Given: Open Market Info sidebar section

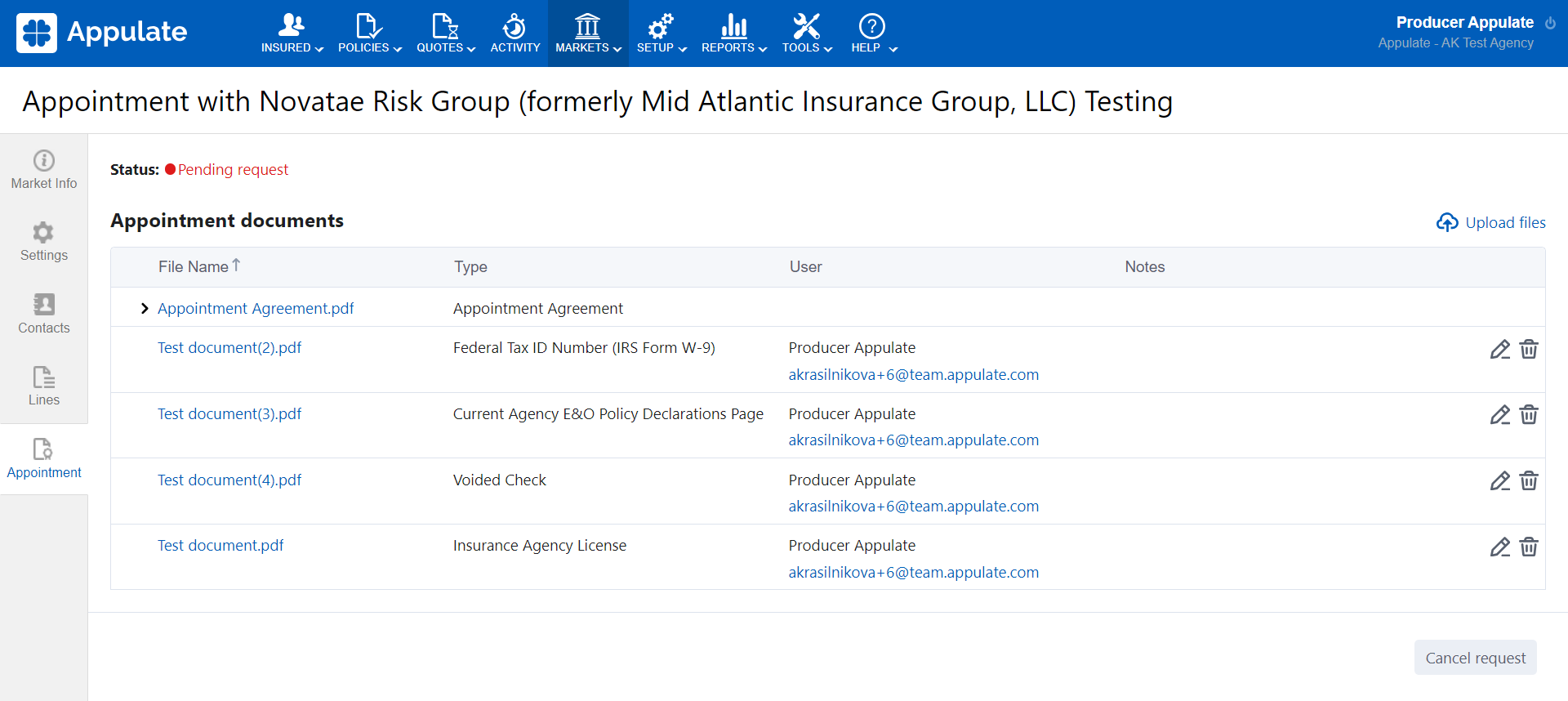Looking at the screenshot, I should pyautogui.click(x=44, y=170).
